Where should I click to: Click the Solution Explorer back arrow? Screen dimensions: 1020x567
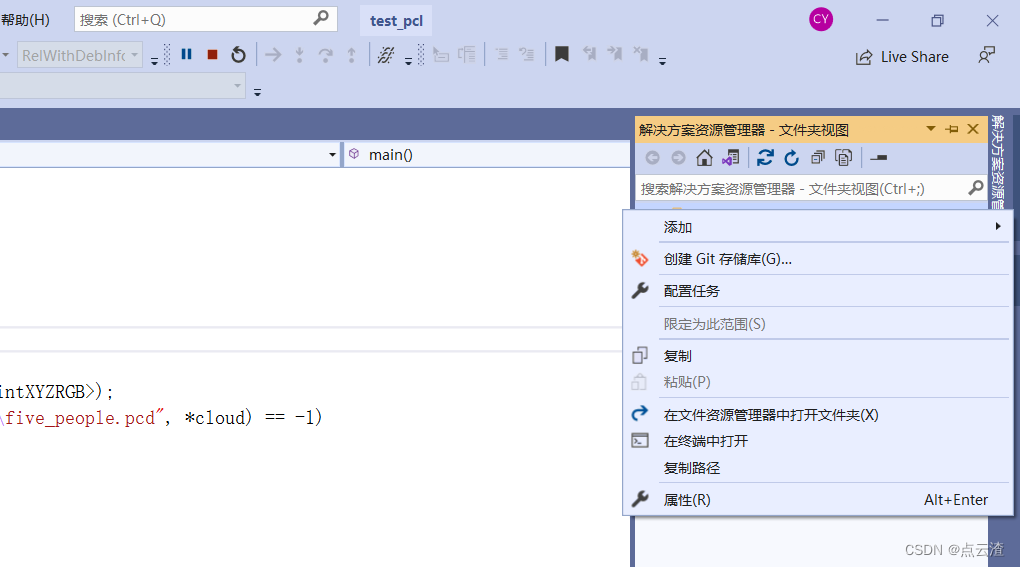652,158
